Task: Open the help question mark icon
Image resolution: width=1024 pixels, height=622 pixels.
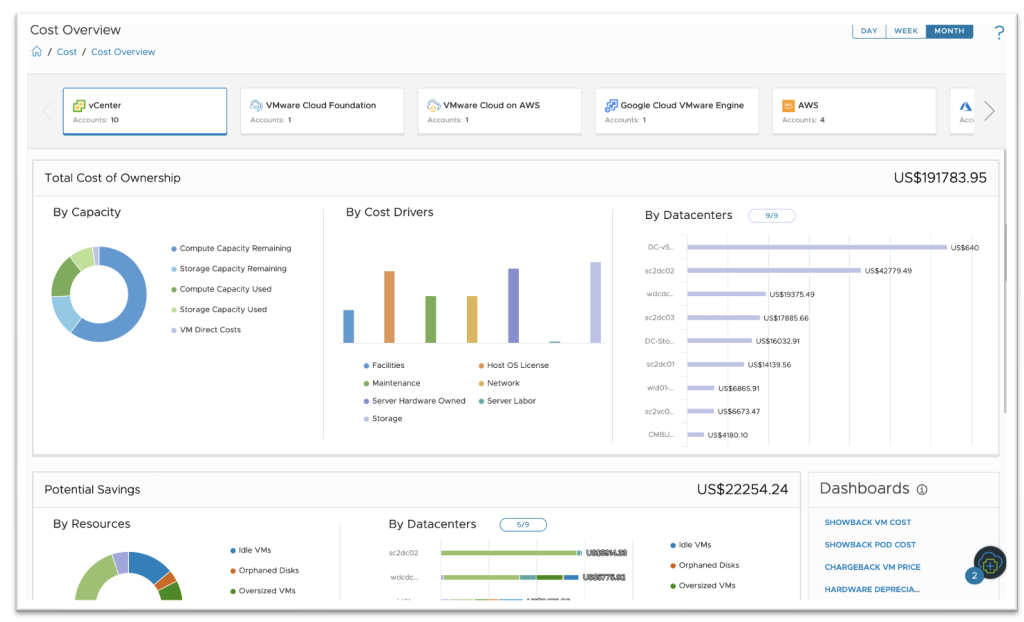Action: point(998,33)
